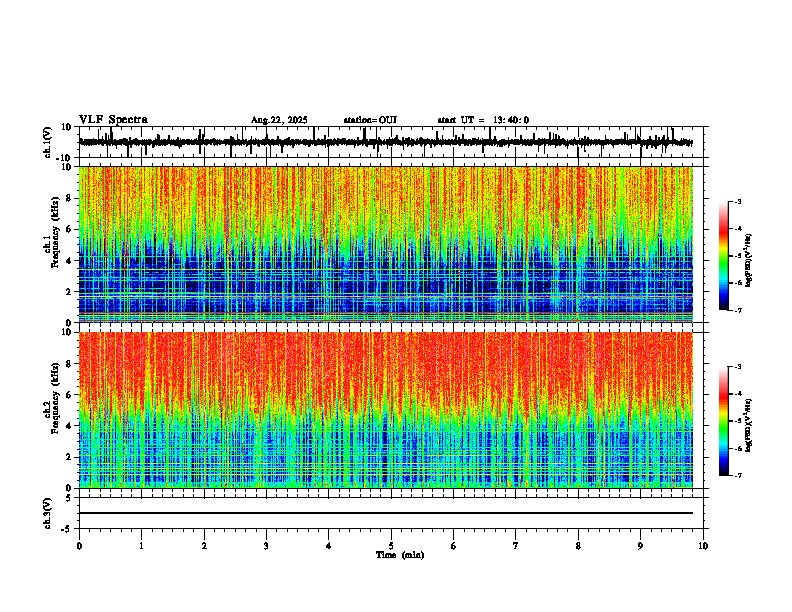
Task: Click the "-7" bottom value of ch.2 colorbar
Action: click(738, 475)
